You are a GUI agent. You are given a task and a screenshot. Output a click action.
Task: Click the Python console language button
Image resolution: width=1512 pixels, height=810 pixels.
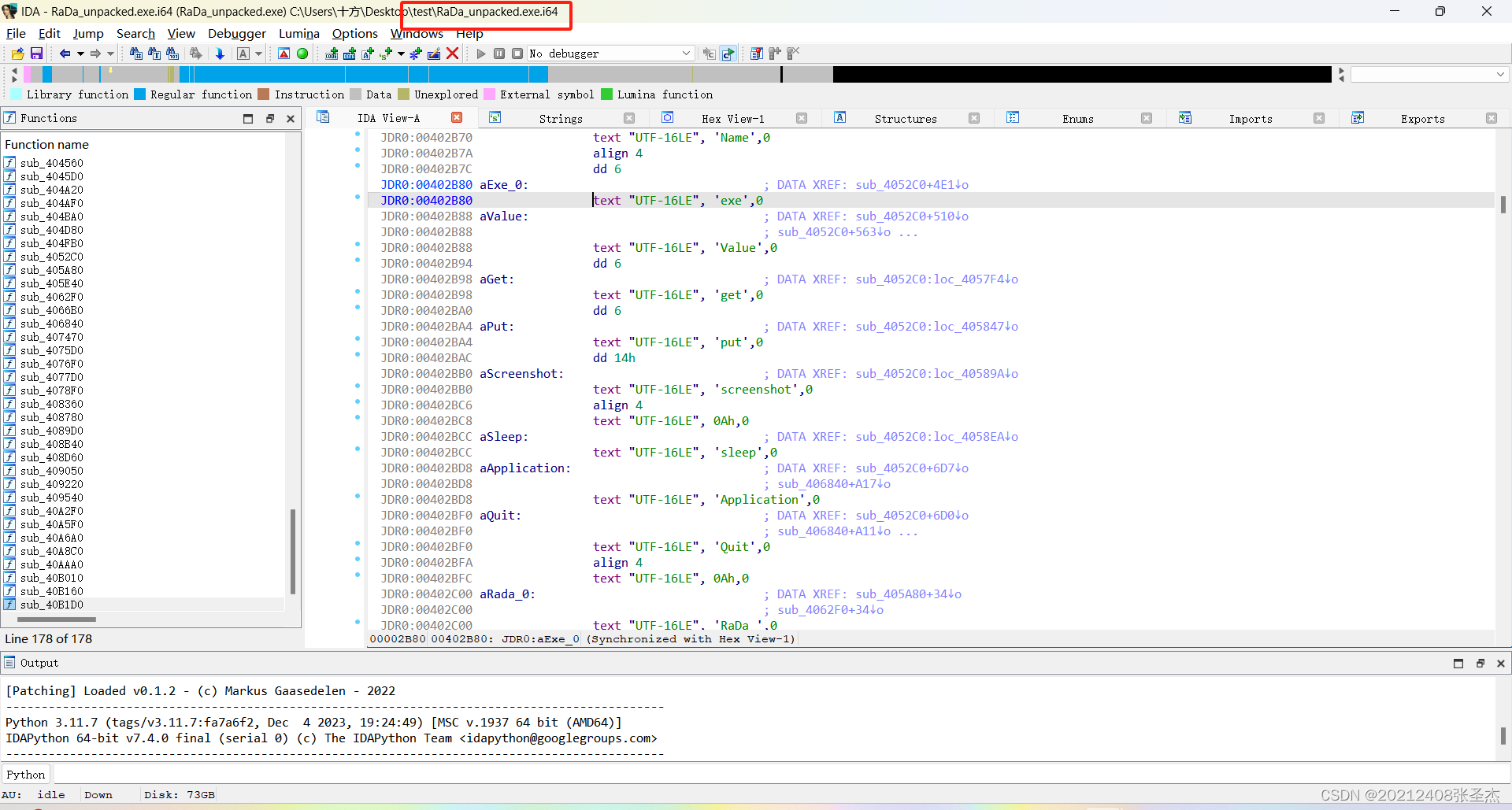coord(26,775)
